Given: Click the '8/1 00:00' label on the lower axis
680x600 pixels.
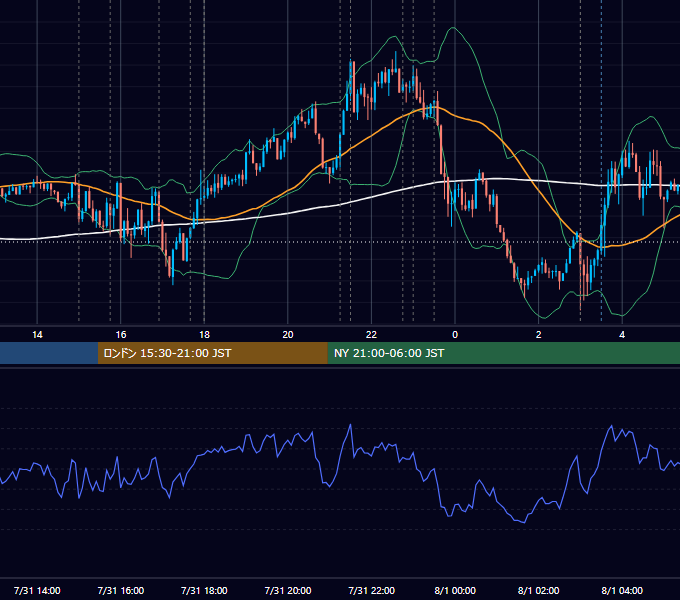Looking at the screenshot, I should 455,590.
